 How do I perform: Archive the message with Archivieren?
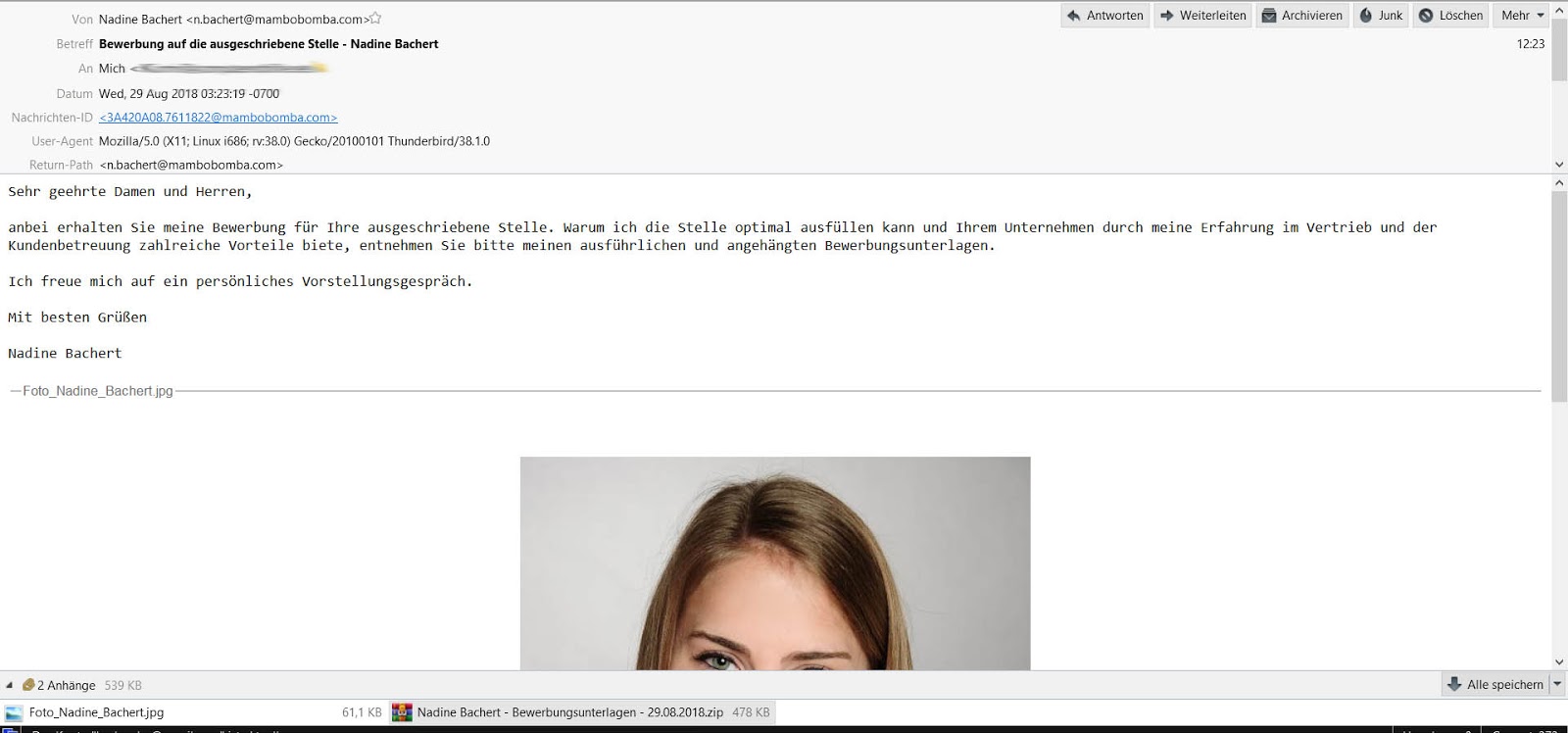tap(1302, 16)
